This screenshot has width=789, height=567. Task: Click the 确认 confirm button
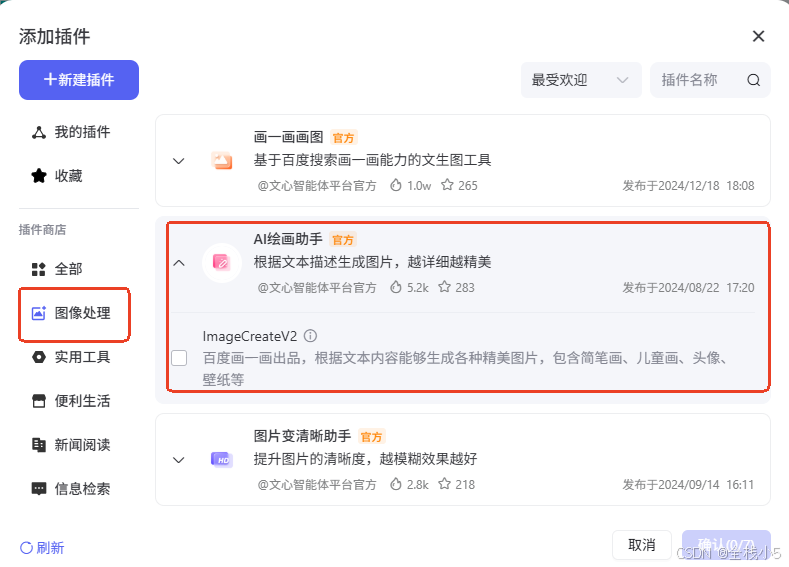pyautogui.click(x=726, y=545)
